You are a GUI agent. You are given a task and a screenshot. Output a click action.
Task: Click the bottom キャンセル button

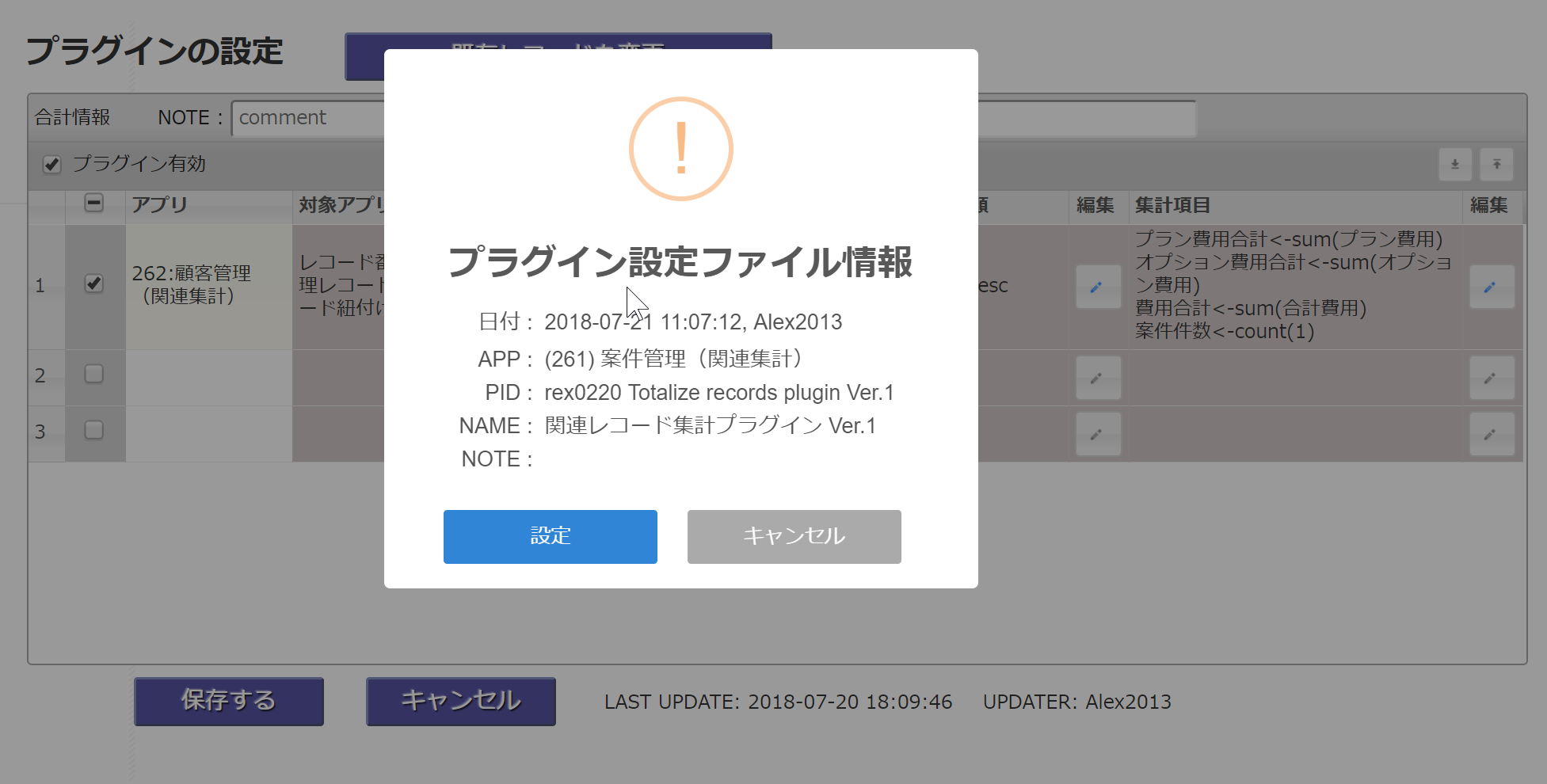coord(459,701)
